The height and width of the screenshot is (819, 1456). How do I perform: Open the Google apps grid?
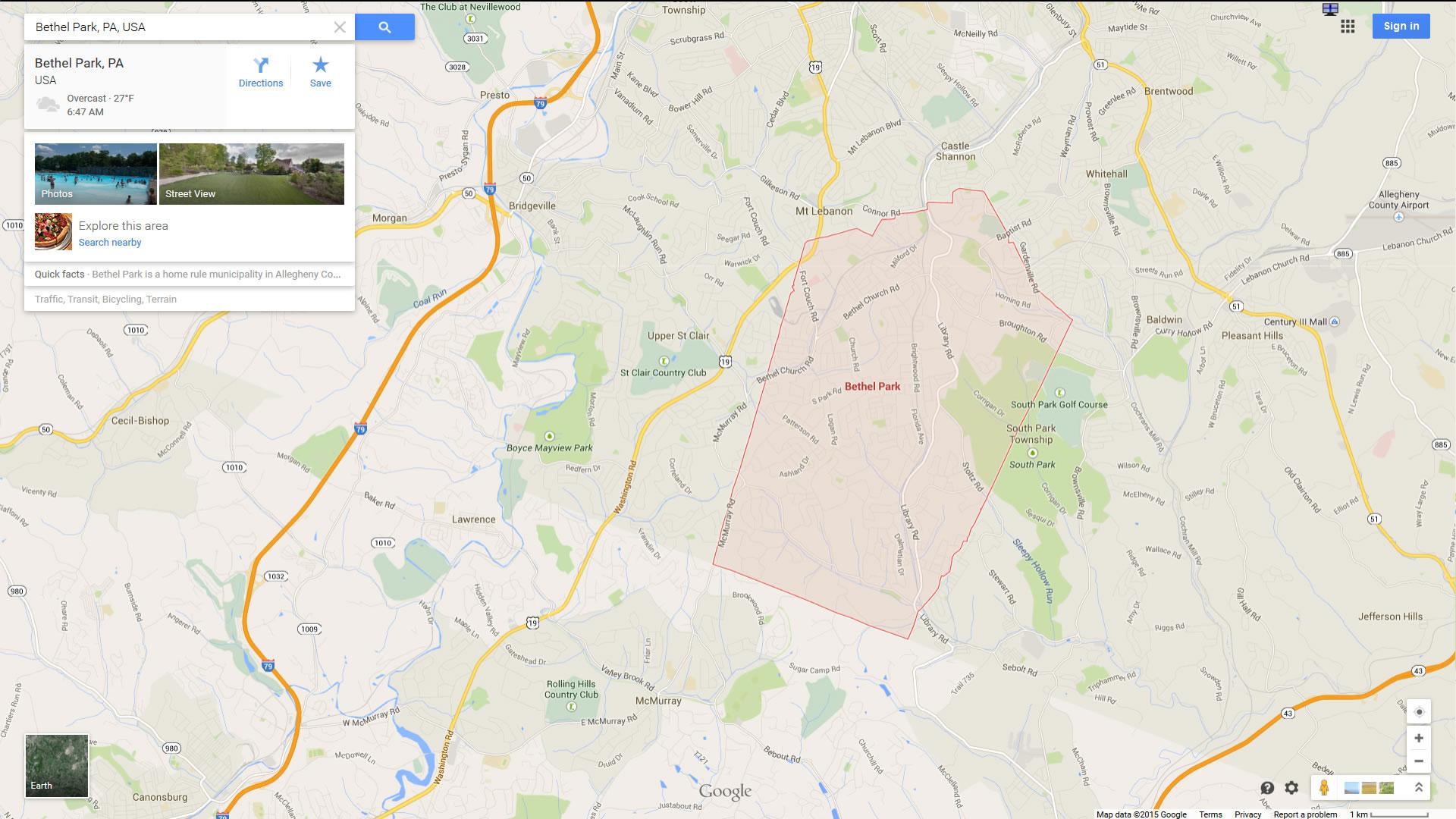click(1348, 27)
